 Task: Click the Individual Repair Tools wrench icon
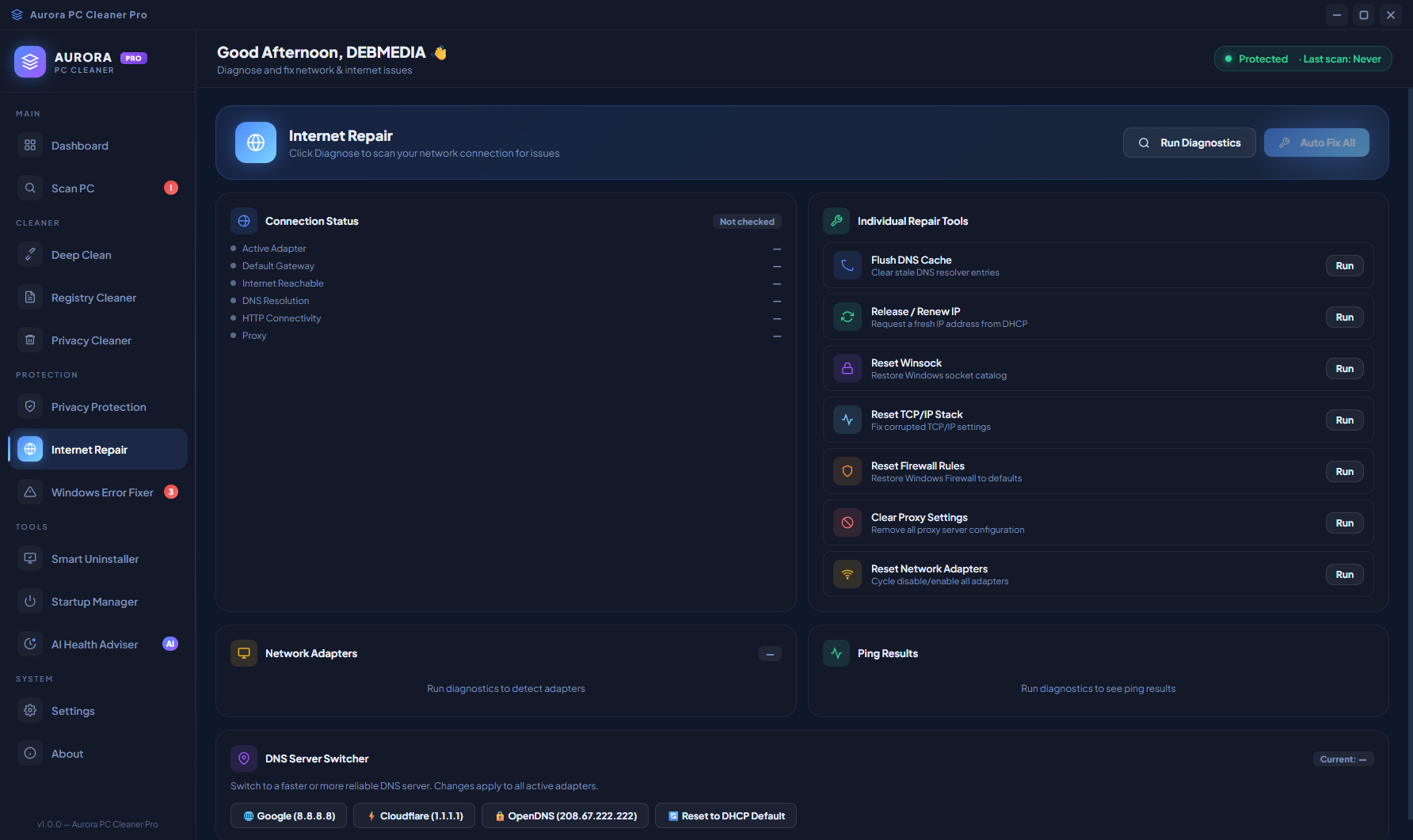836,222
